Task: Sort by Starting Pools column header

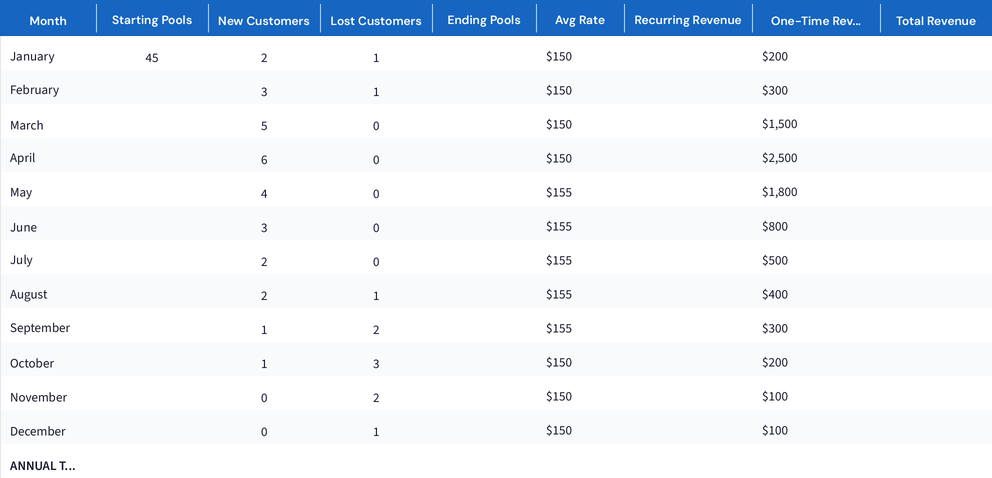Action: tap(152, 20)
